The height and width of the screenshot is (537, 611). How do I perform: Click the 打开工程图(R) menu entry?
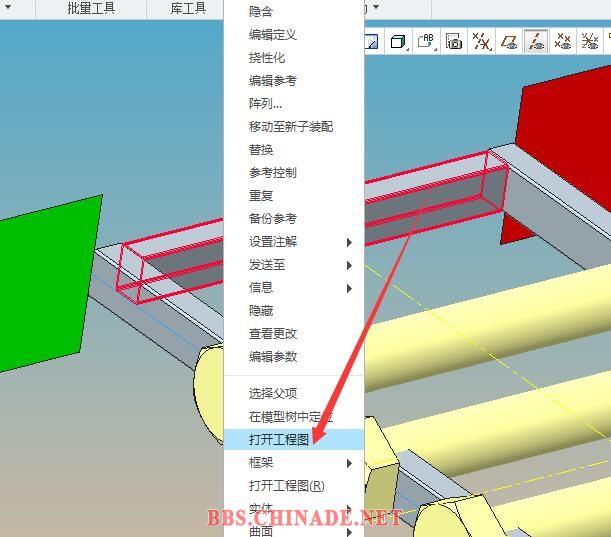click(x=294, y=486)
